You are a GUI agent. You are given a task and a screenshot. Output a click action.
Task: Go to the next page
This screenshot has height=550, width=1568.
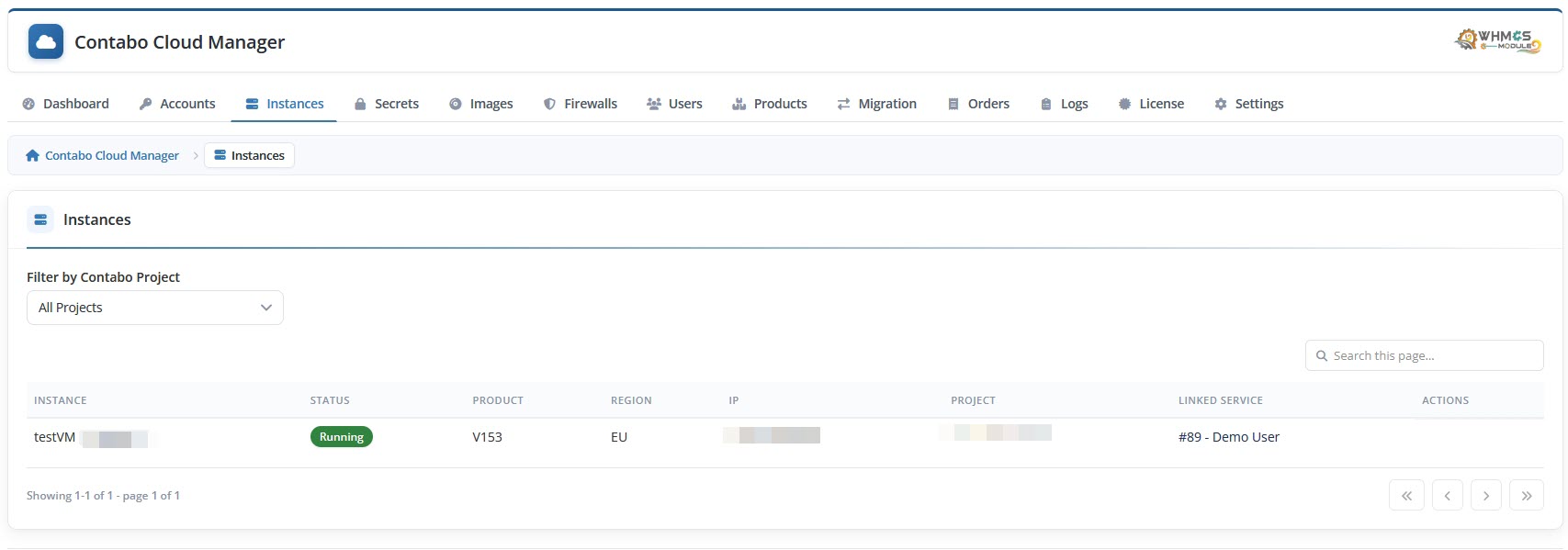(x=1485, y=495)
